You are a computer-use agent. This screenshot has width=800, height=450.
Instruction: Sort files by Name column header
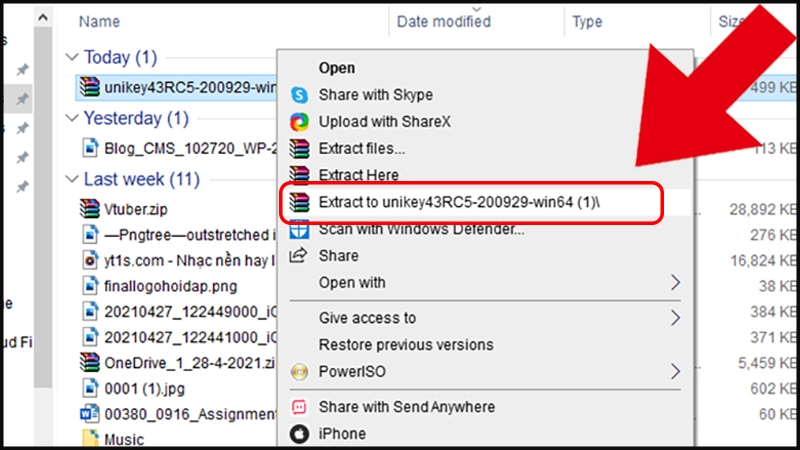(100, 21)
